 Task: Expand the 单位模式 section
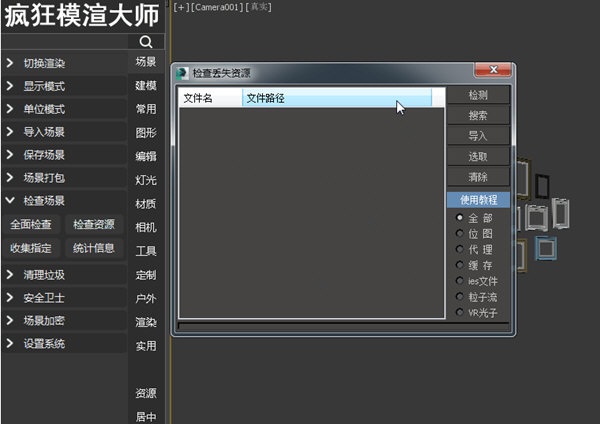click(64, 109)
